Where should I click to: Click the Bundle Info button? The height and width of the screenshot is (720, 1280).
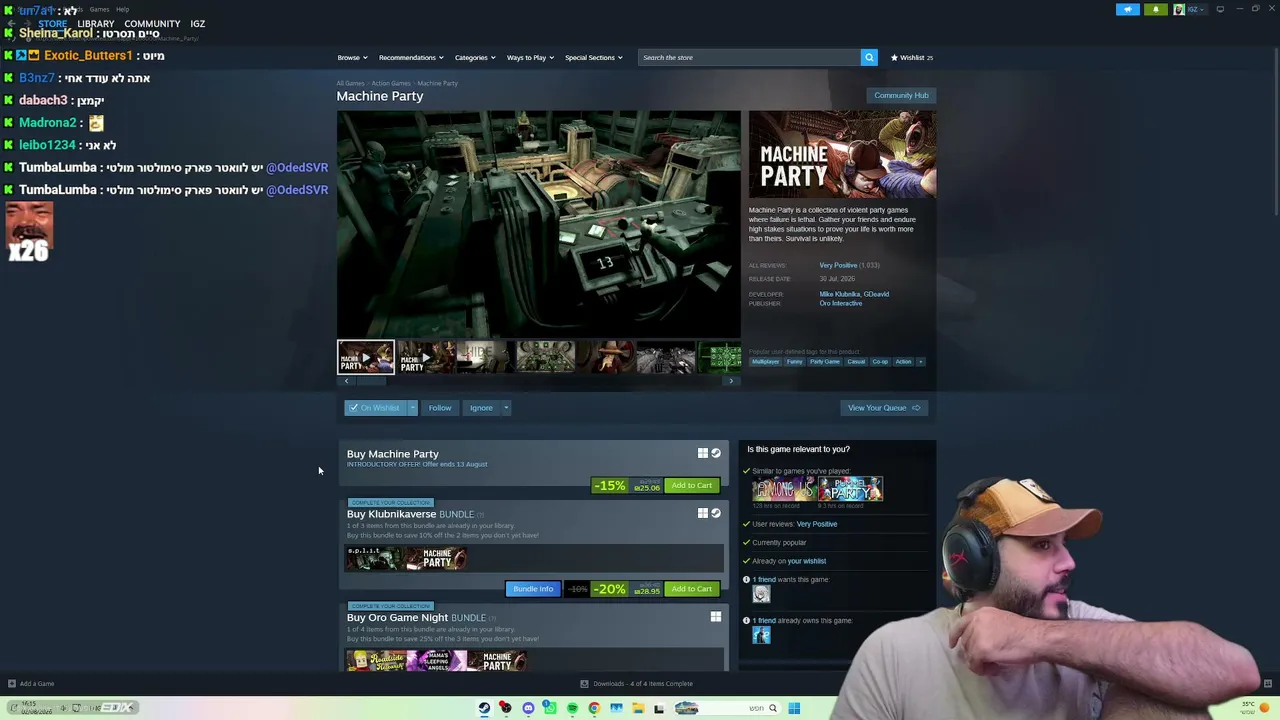point(533,589)
